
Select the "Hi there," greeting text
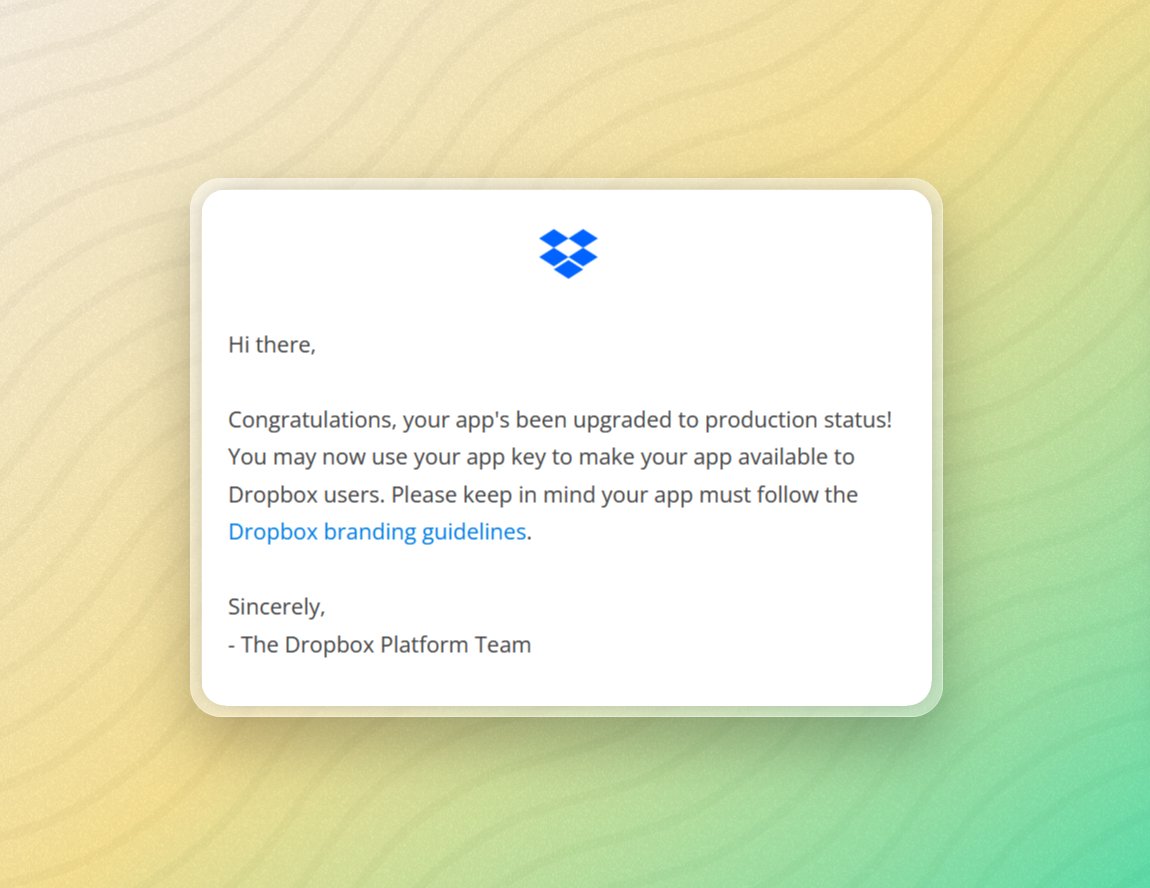272,345
